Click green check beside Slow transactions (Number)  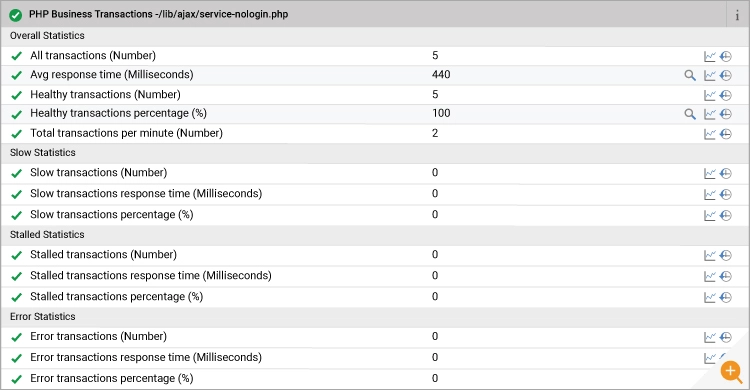pos(17,173)
